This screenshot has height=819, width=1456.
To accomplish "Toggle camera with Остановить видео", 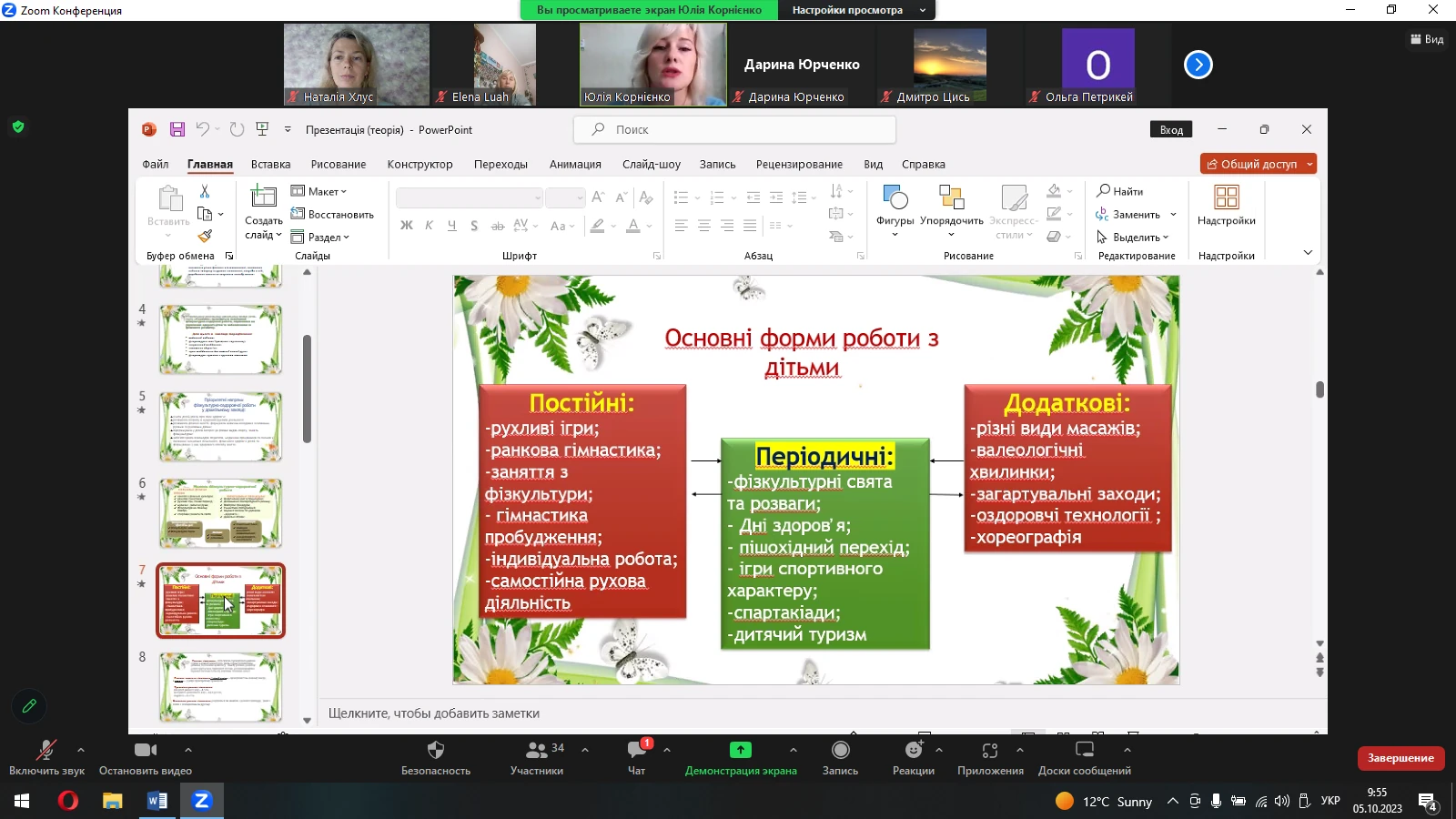I will tap(146, 750).
